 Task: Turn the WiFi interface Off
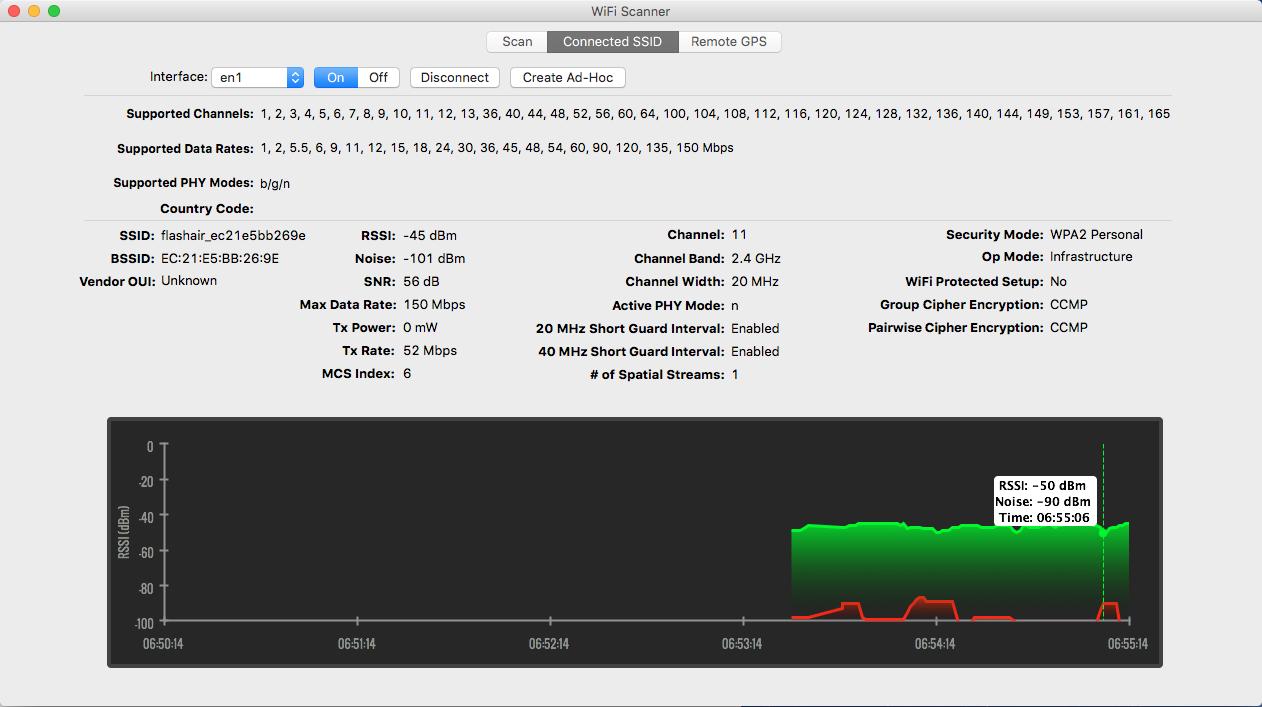[378, 77]
